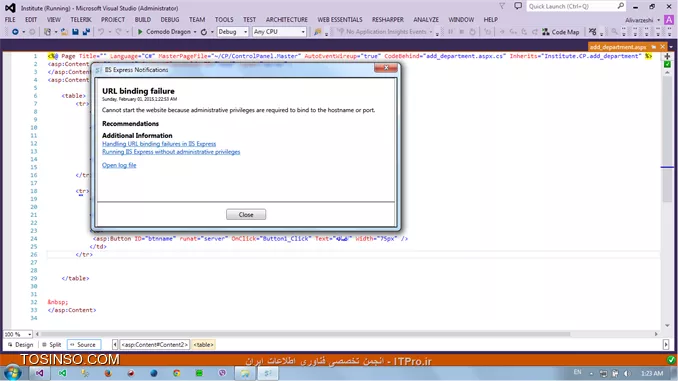
Task: Open Visual Studio from the taskbar
Action: [39, 373]
